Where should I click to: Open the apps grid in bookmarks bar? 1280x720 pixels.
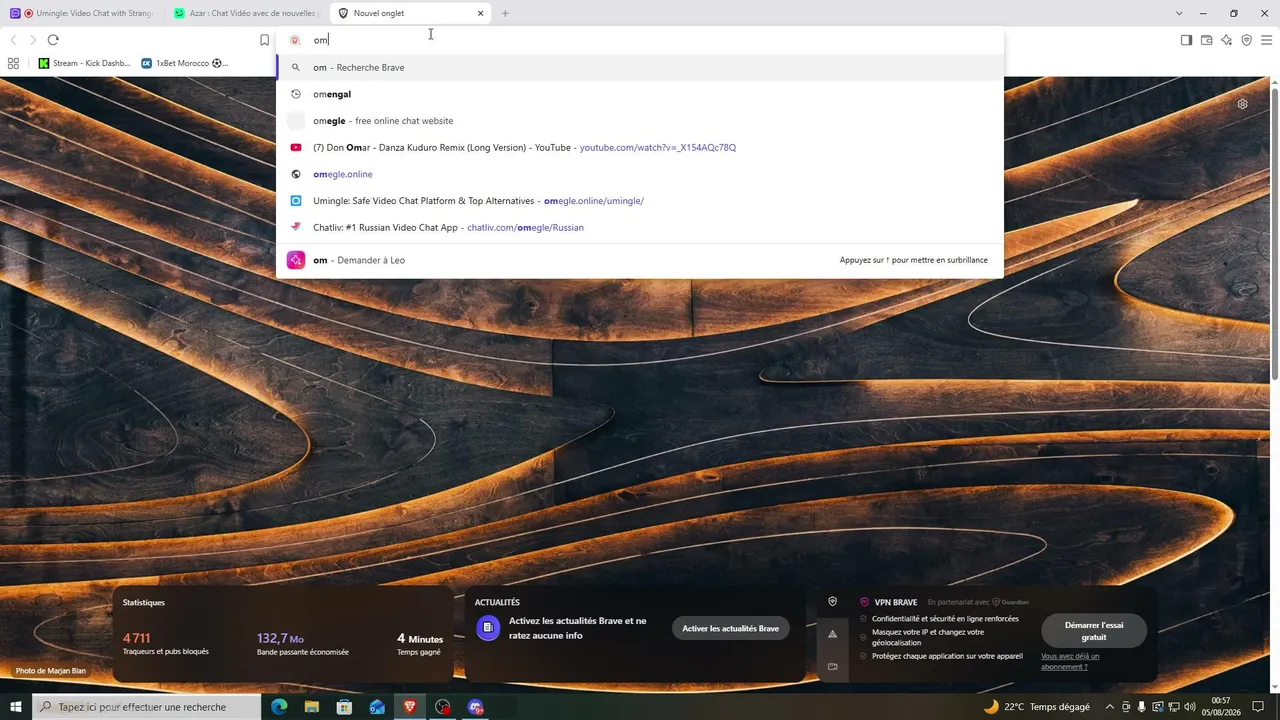click(x=13, y=63)
